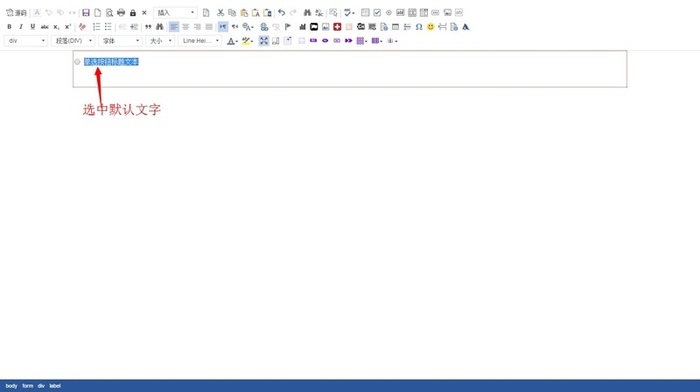Toggle Italic formatting
Viewport: 700px width, 392px height.
click(x=21, y=27)
